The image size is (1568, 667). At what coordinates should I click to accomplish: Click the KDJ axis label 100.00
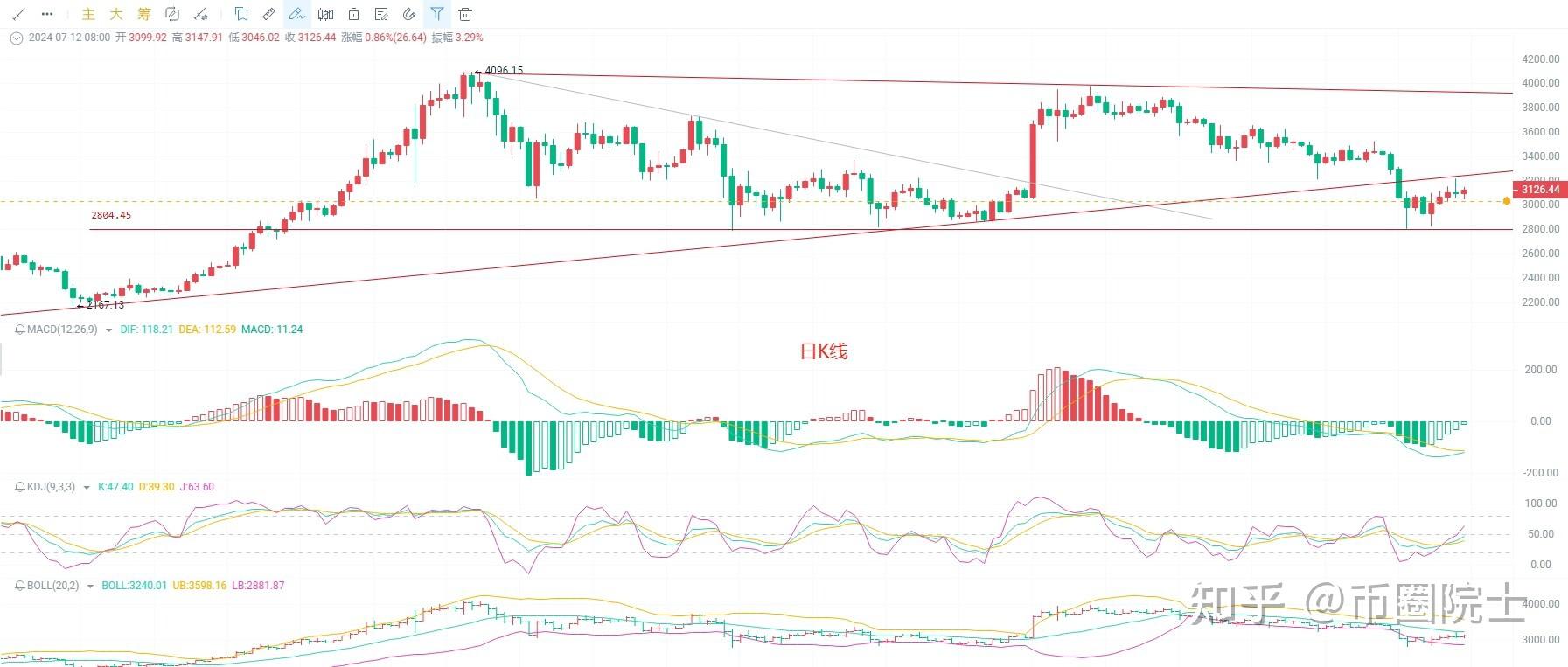[x=1541, y=504]
